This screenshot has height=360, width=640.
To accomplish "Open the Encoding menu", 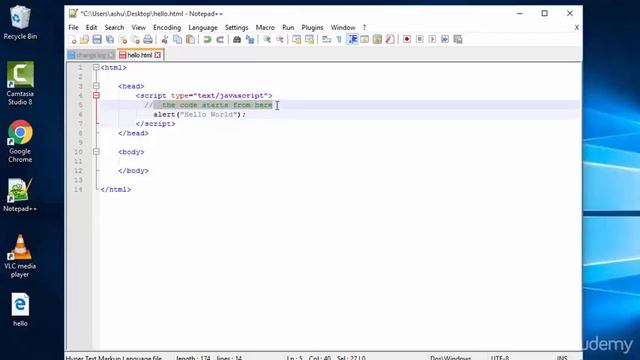I will point(167,27).
